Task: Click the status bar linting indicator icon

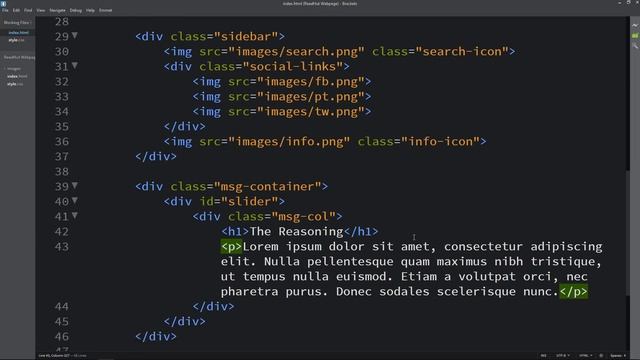Action: click(601, 356)
